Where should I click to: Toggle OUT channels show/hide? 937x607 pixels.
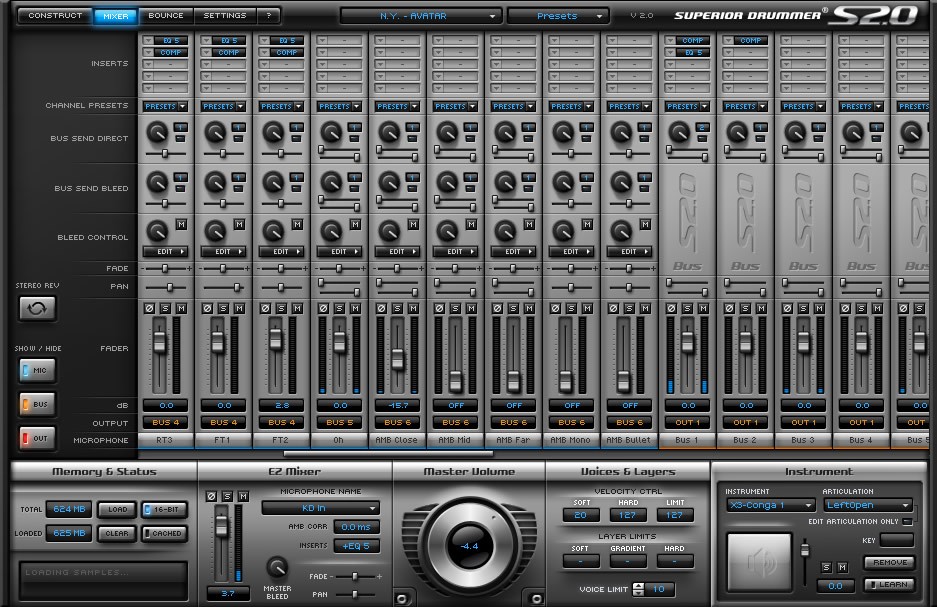[37, 439]
